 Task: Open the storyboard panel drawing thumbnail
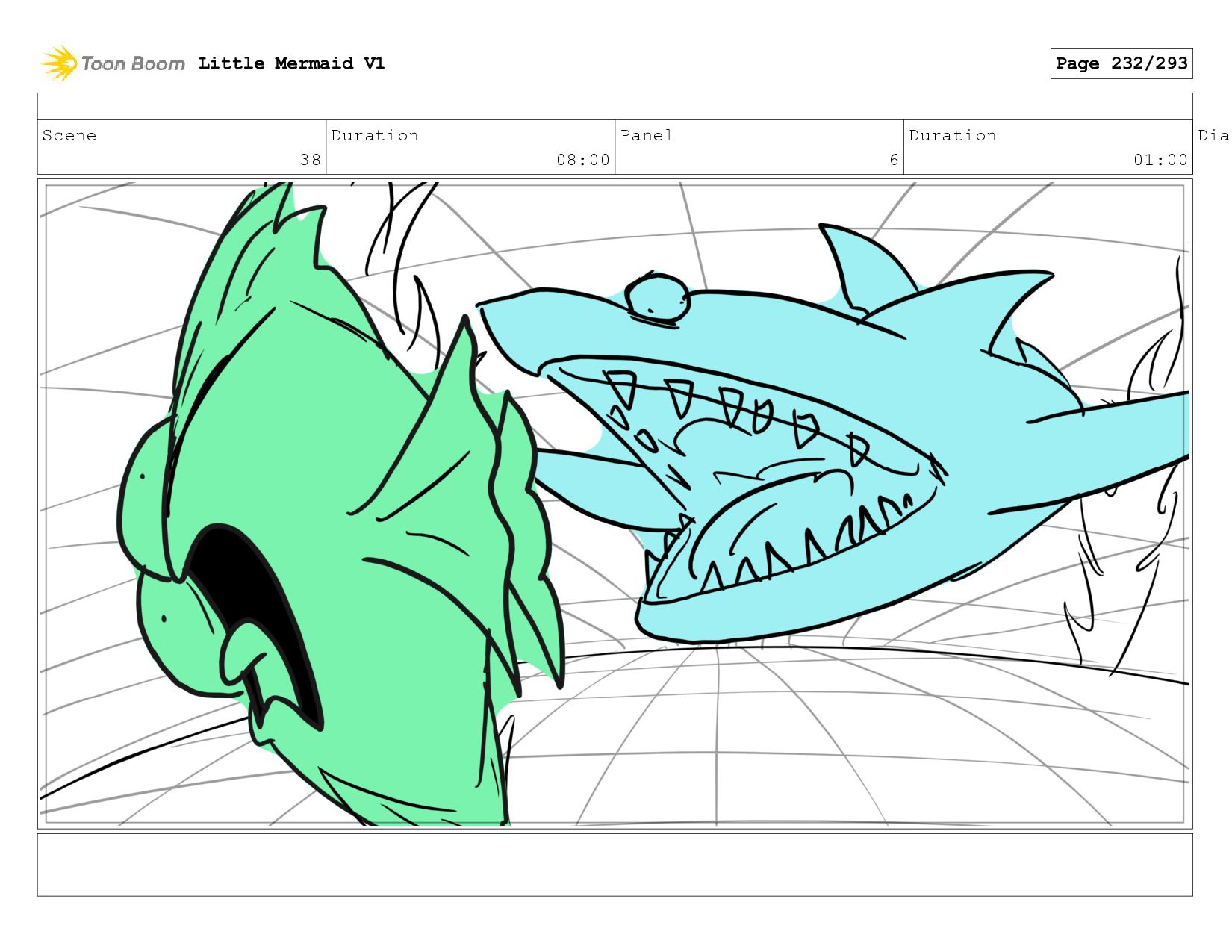[x=615, y=504]
